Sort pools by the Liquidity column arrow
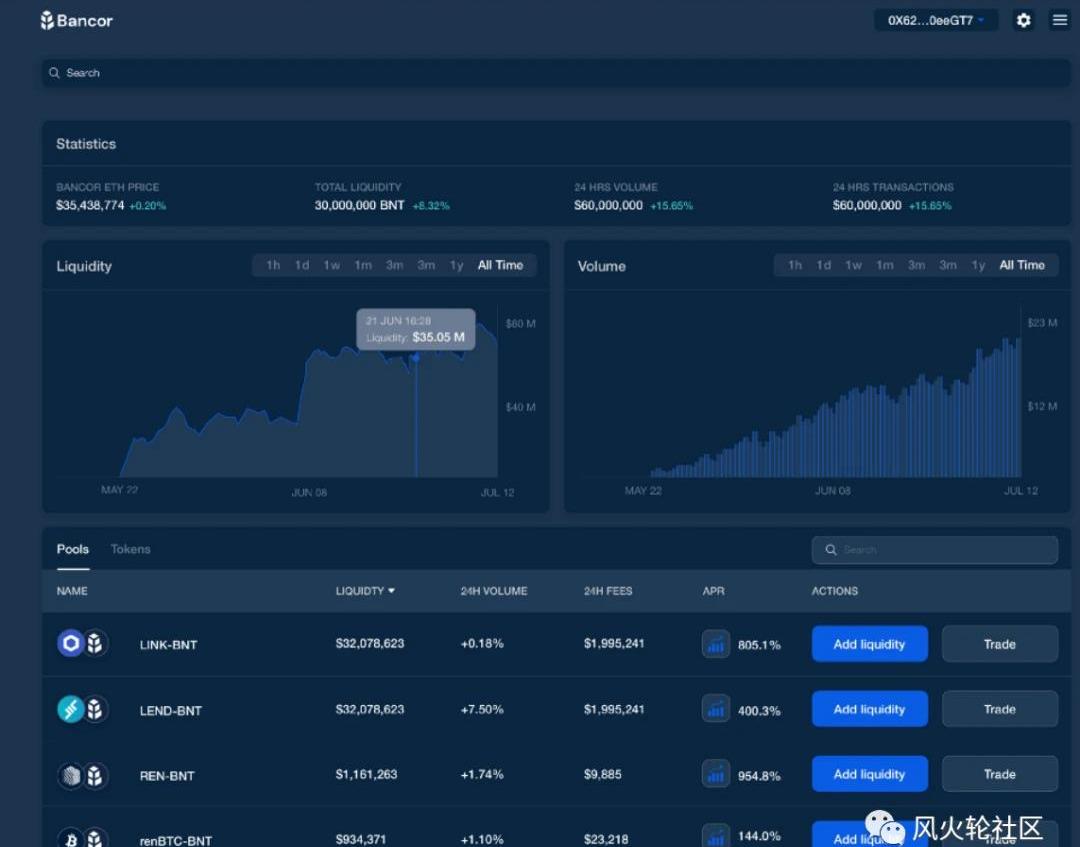The image size is (1080, 847). point(391,591)
